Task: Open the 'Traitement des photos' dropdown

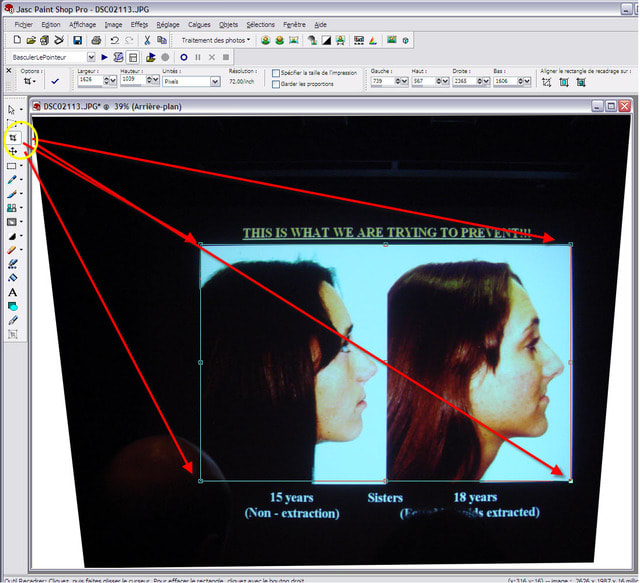Action: (x=216, y=40)
